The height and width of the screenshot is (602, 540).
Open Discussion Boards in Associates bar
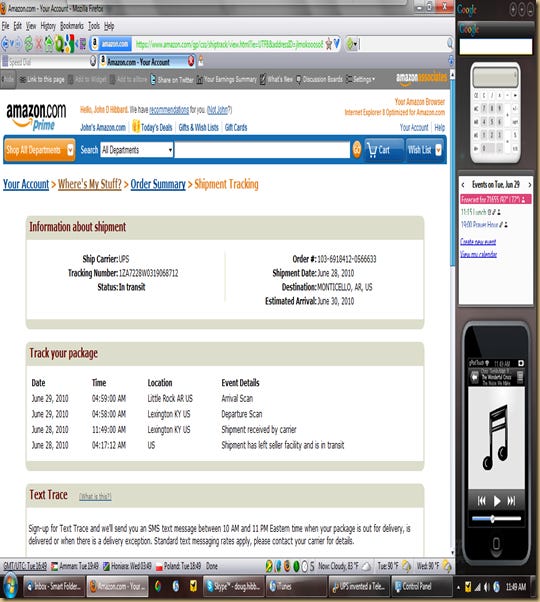point(319,79)
